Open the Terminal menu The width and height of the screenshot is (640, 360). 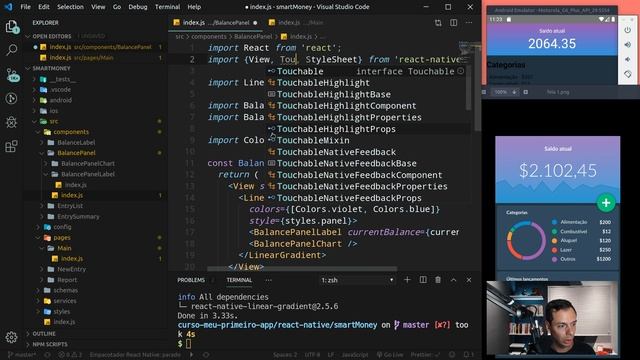pos(167,7)
